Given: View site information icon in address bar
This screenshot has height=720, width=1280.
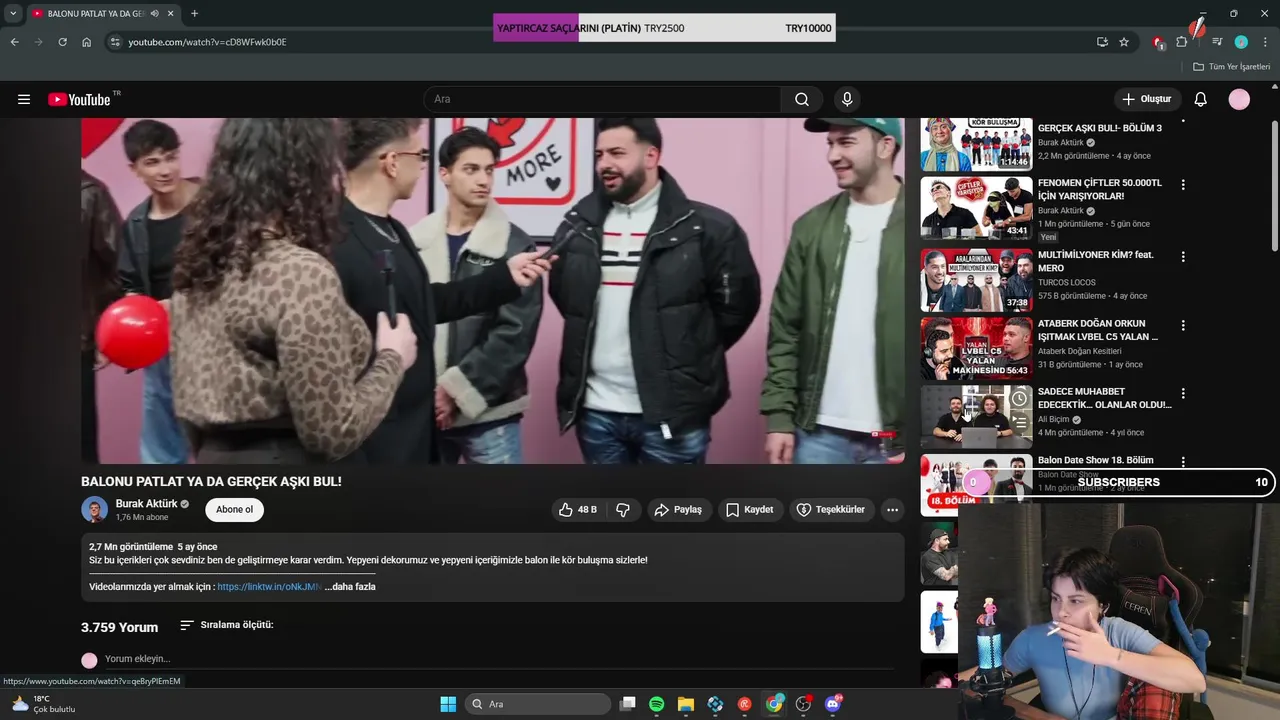Looking at the screenshot, I should (x=115, y=42).
